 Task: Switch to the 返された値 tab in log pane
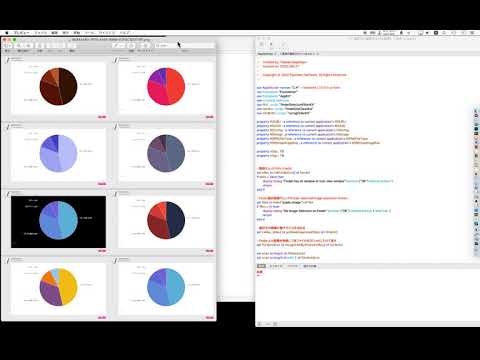(310, 266)
